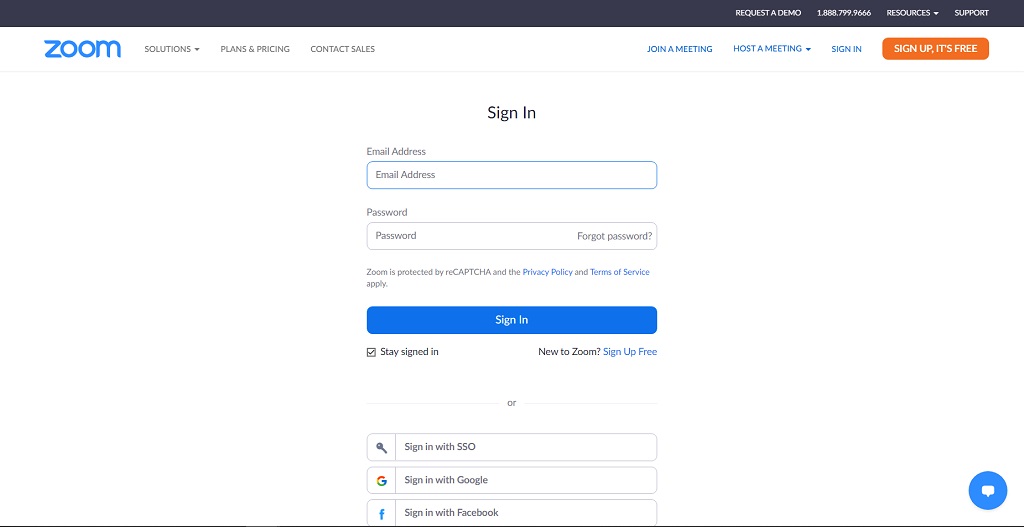The height and width of the screenshot is (527, 1024).
Task: Click the Zoom logo
Action: tap(82, 49)
